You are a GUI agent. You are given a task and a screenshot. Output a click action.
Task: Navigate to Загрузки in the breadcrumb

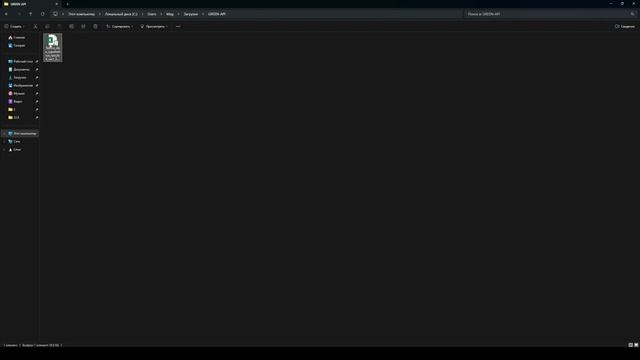[191, 14]
